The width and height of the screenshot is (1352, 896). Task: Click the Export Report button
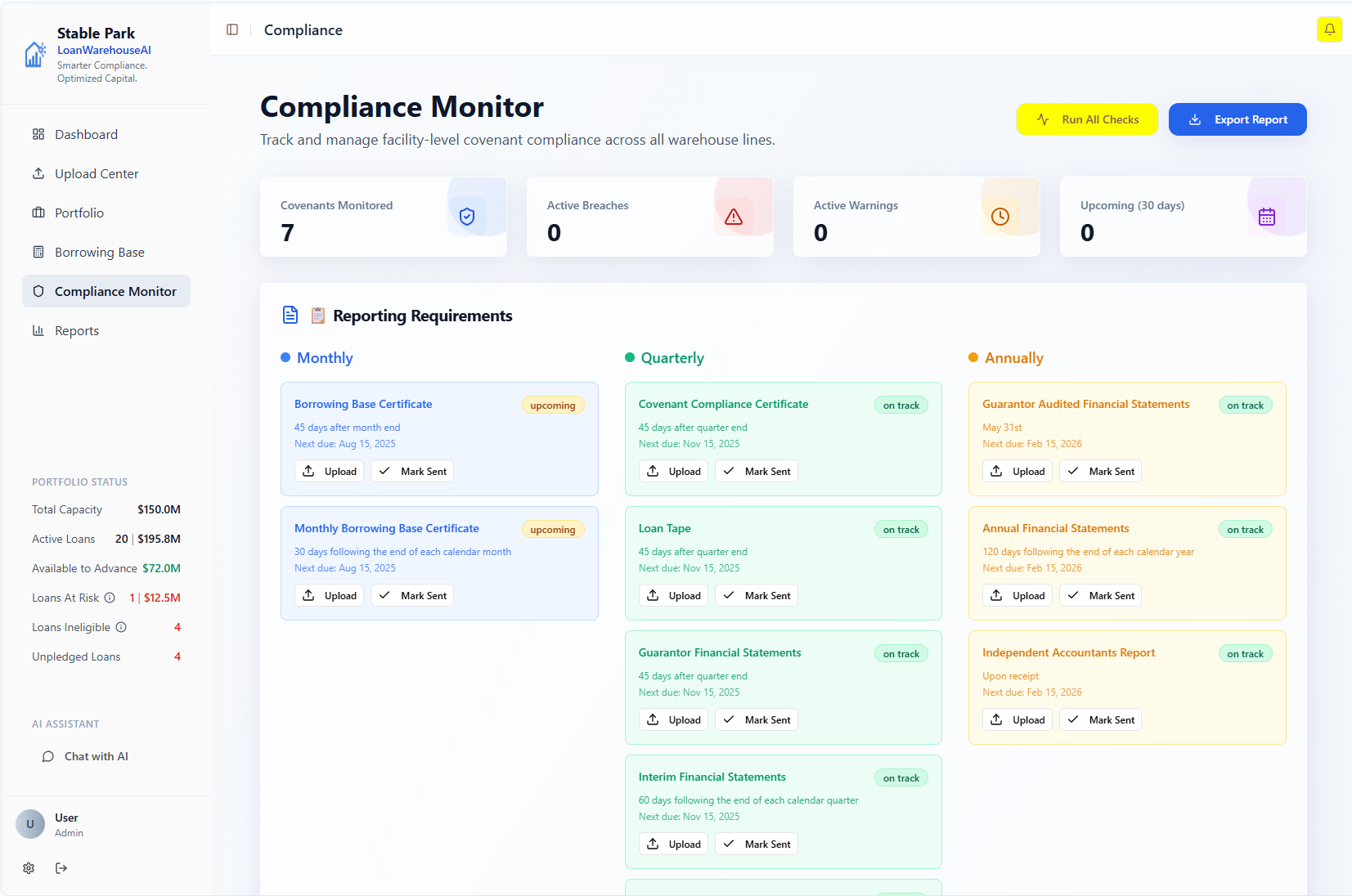1237,119
